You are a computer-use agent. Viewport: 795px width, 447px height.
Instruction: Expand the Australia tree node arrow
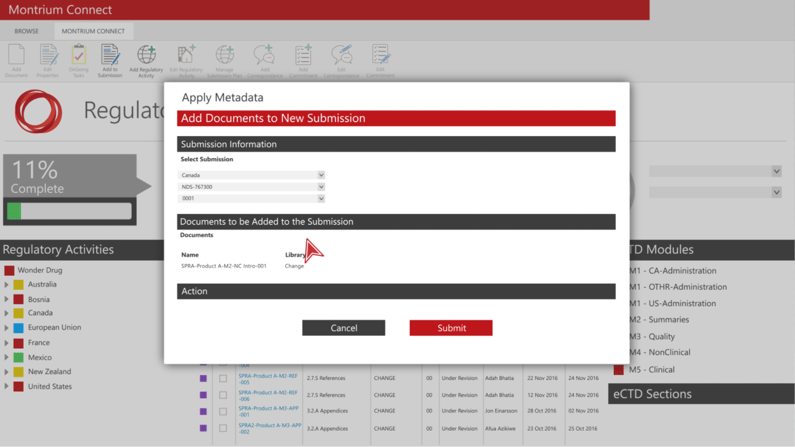[7, 285]
